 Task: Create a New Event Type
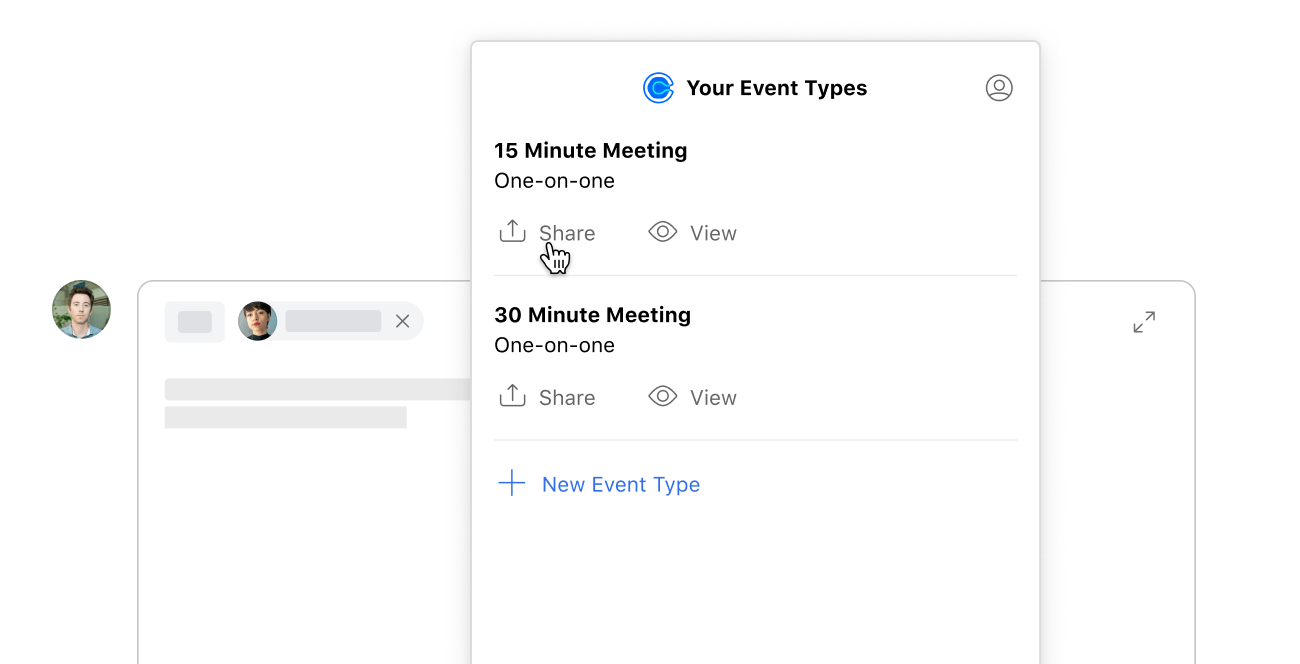point(621,484)
